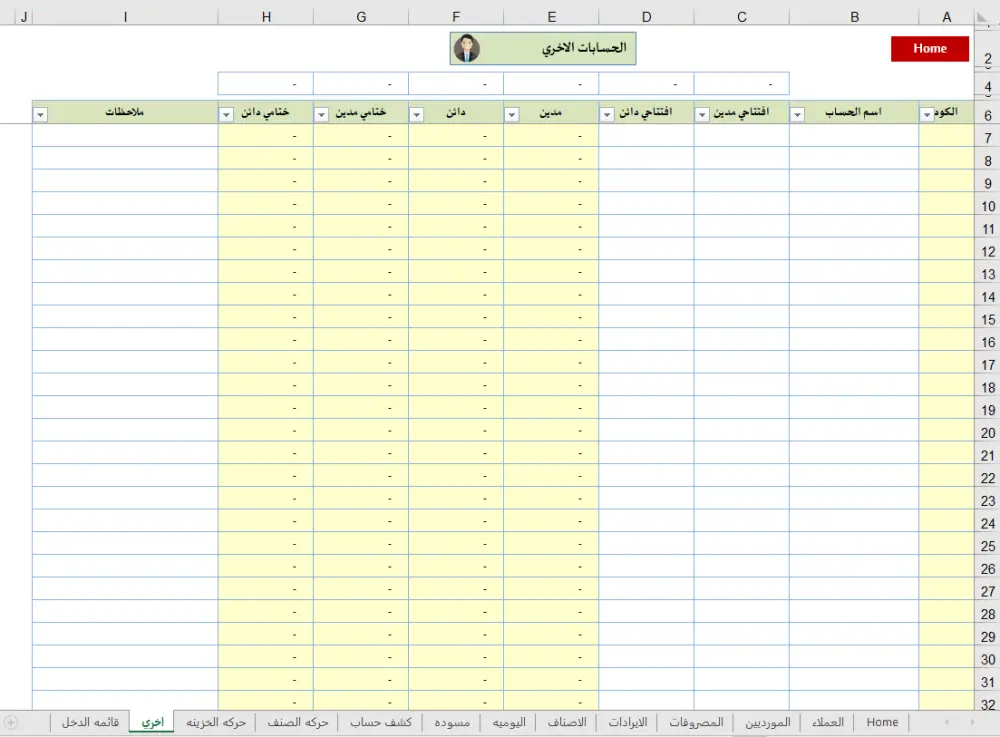Select column H header
The height and width of the screenshot is (737, 1000).
tap(266, 17)
